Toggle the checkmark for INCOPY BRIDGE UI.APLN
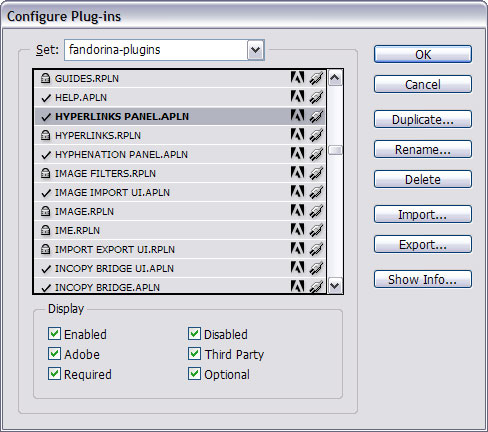The height and width of the screenshot is (432, 488). pyautogui.click(x=46, y=269)
